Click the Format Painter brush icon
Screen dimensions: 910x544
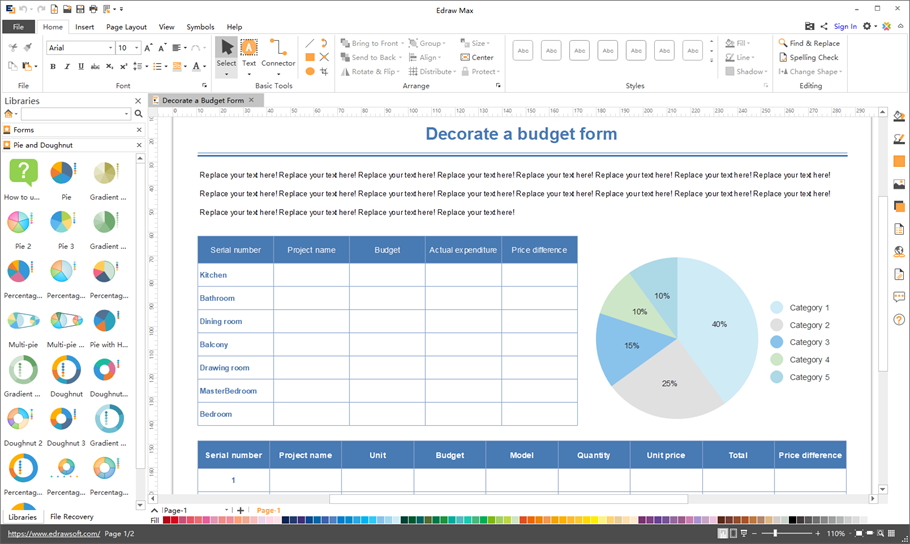27,48
